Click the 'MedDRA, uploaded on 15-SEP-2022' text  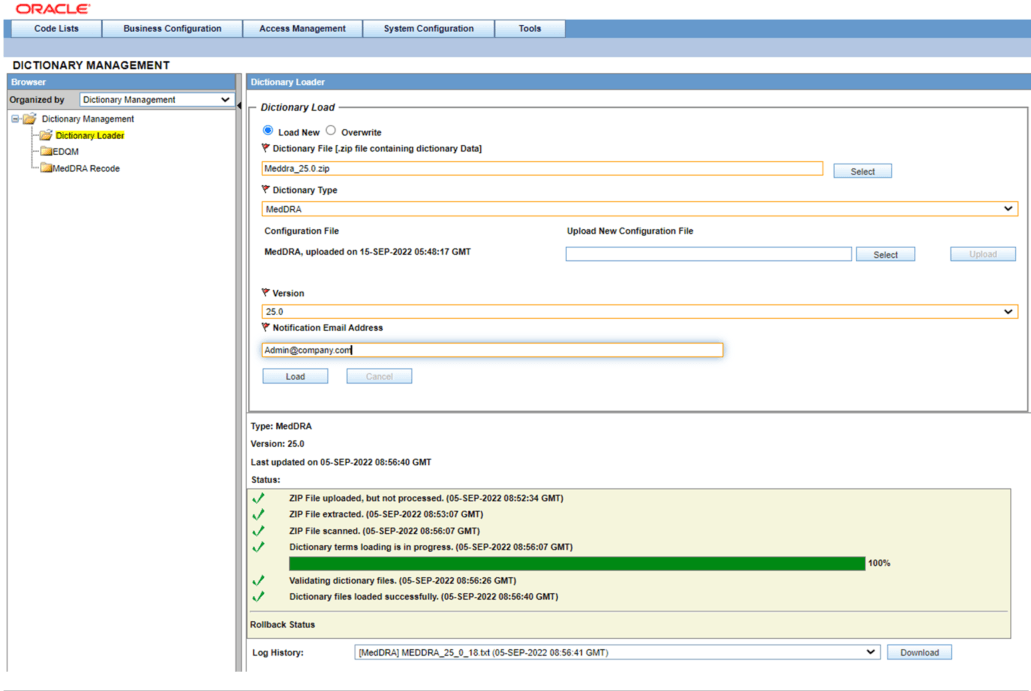tap(368, 252)
